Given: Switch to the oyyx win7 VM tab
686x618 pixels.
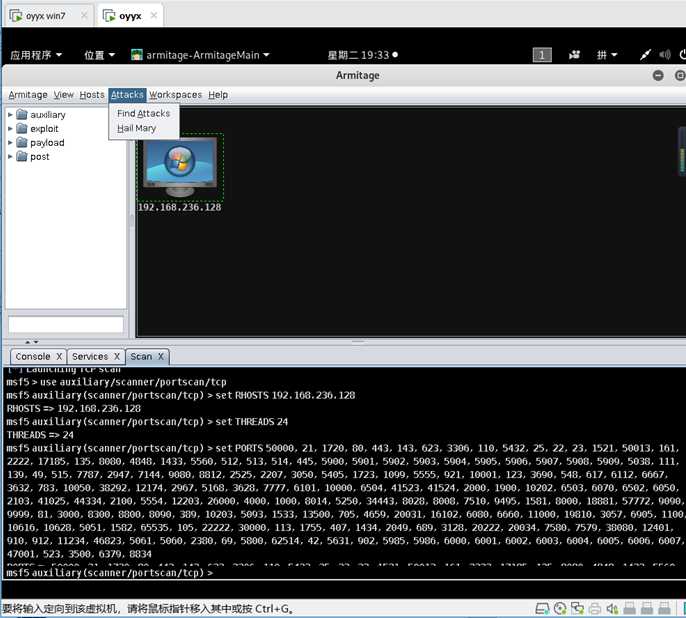Looking at the screenshot, I should point(46,16).
